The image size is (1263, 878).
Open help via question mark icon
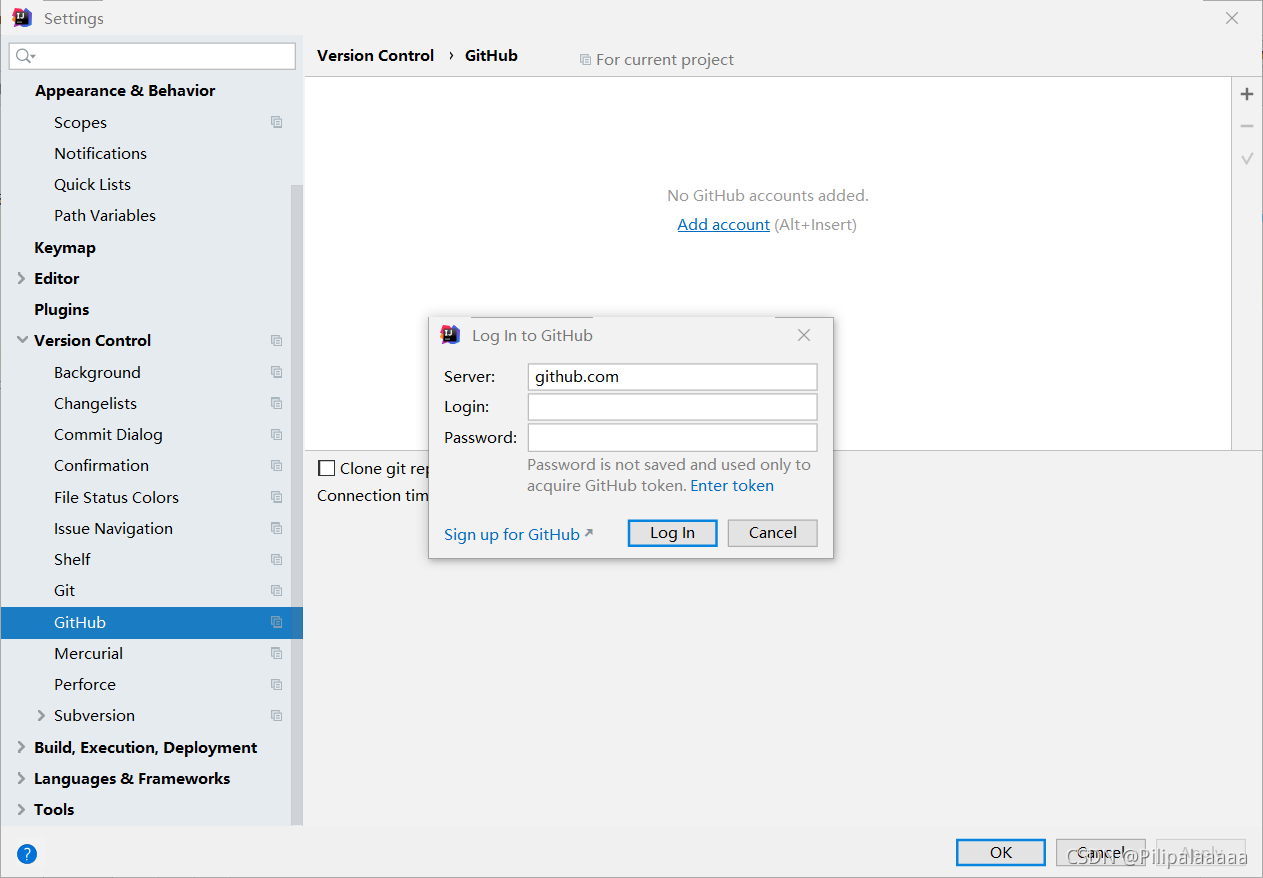pyautogui.click(x=27, y=854)
